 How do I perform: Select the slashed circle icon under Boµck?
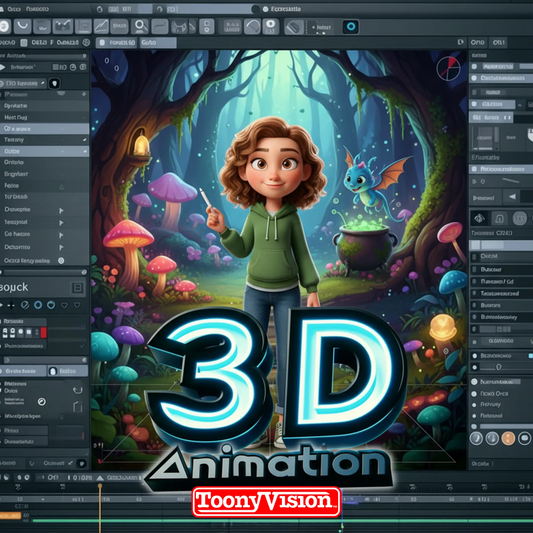25,305
